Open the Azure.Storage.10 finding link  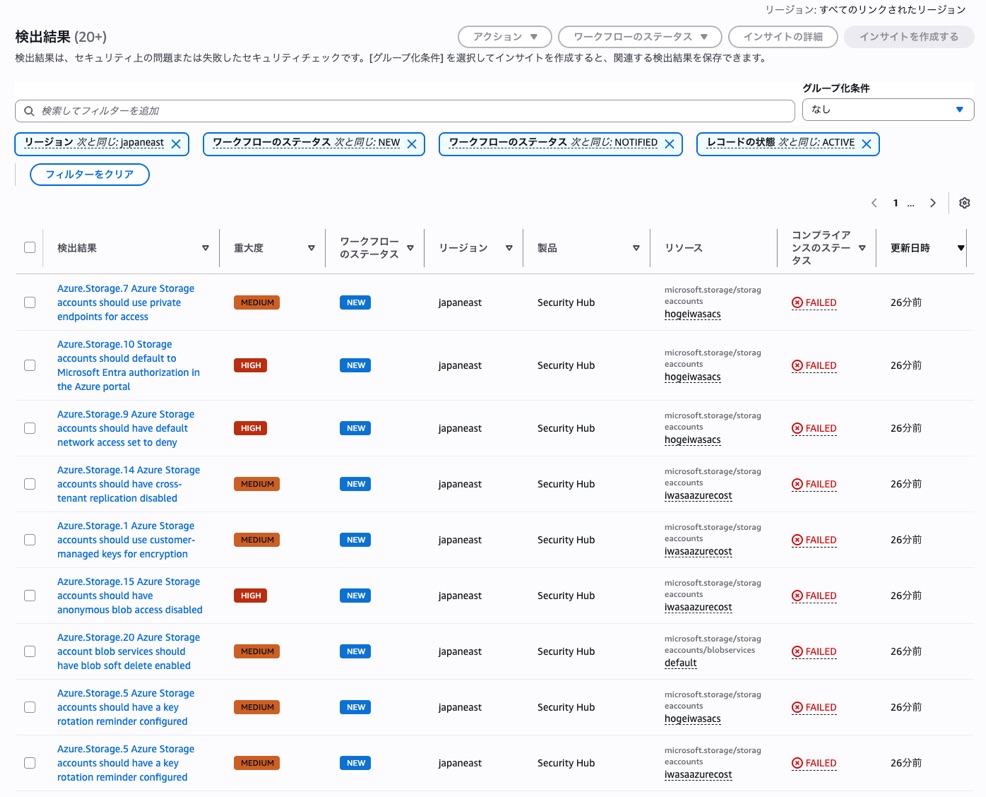(128, 365)
